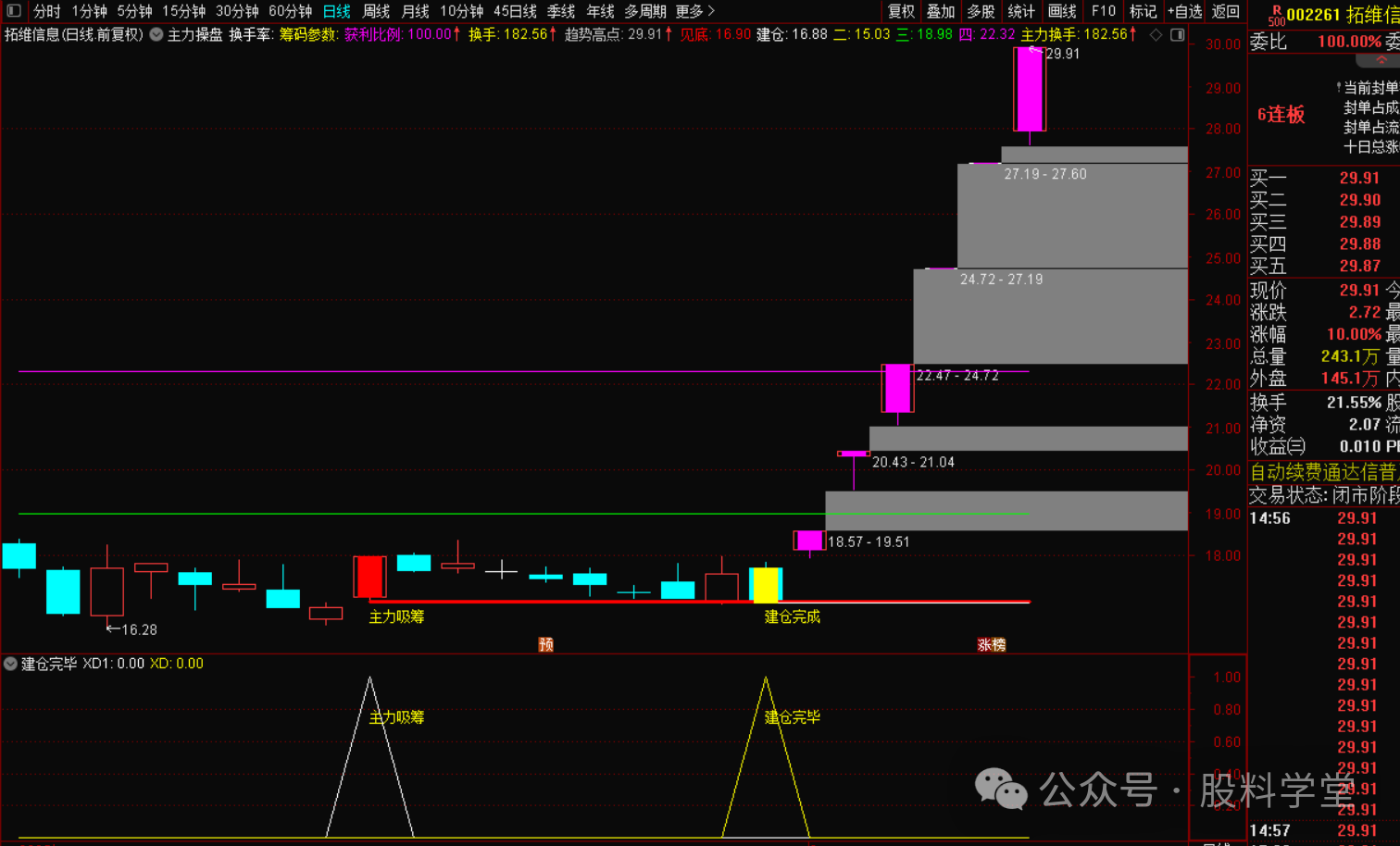Click the 标记 mark tool
1400x846 pixels.
[1143, 11]
